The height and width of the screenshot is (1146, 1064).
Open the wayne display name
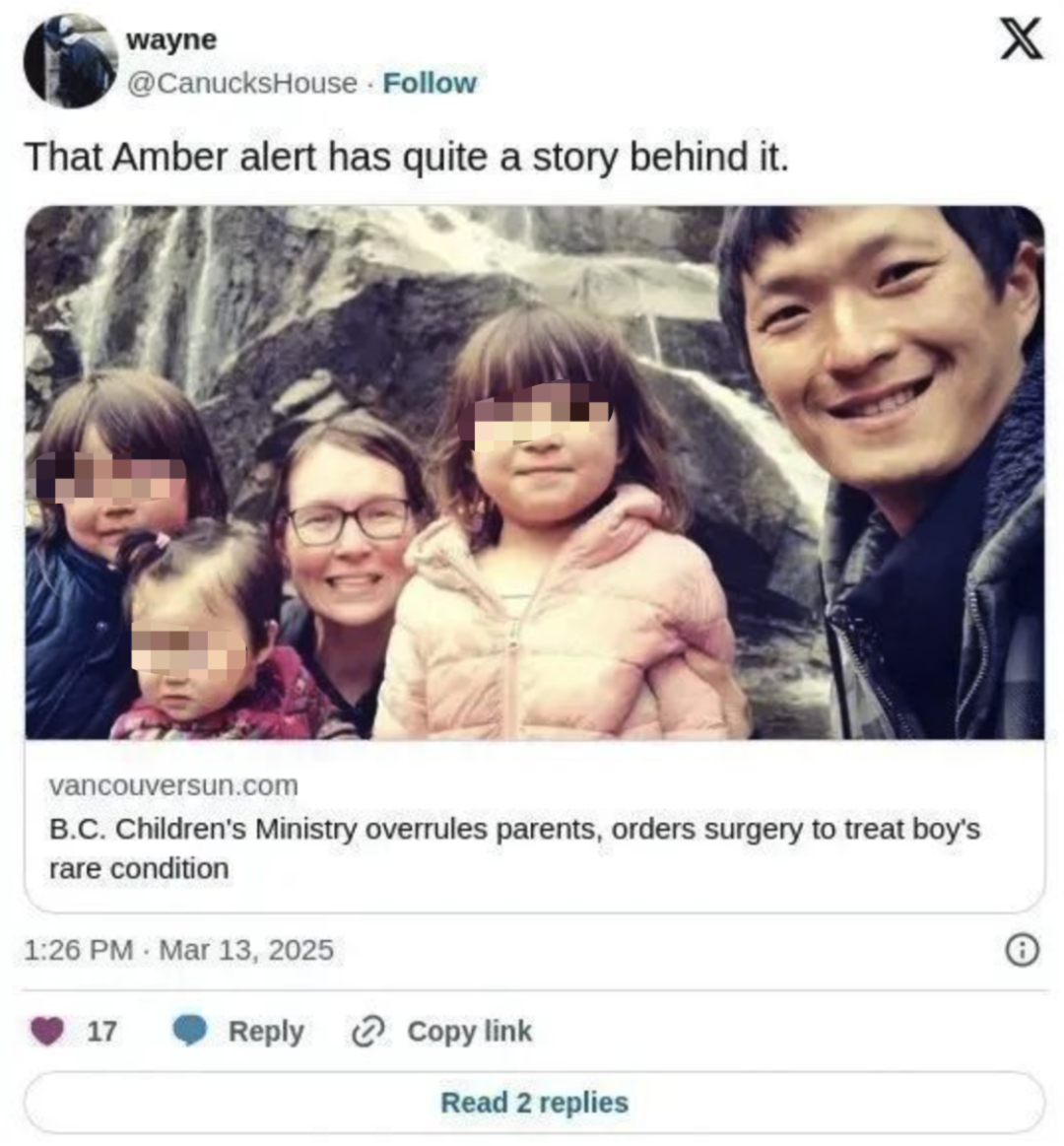pos(171,39)
